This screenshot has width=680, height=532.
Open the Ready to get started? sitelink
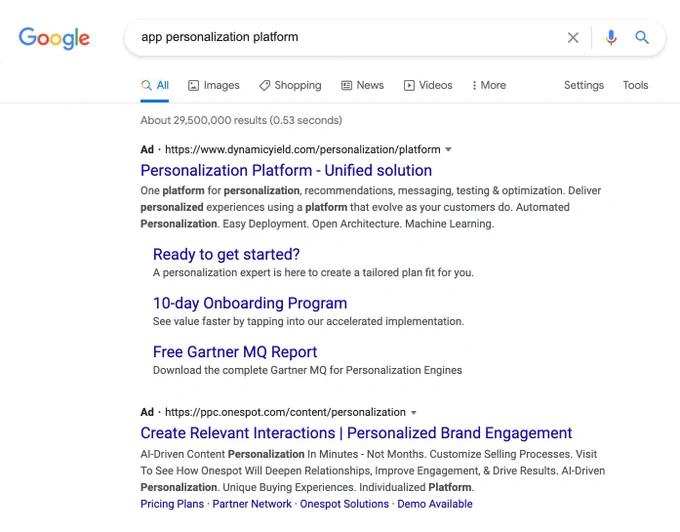[226, 255]
